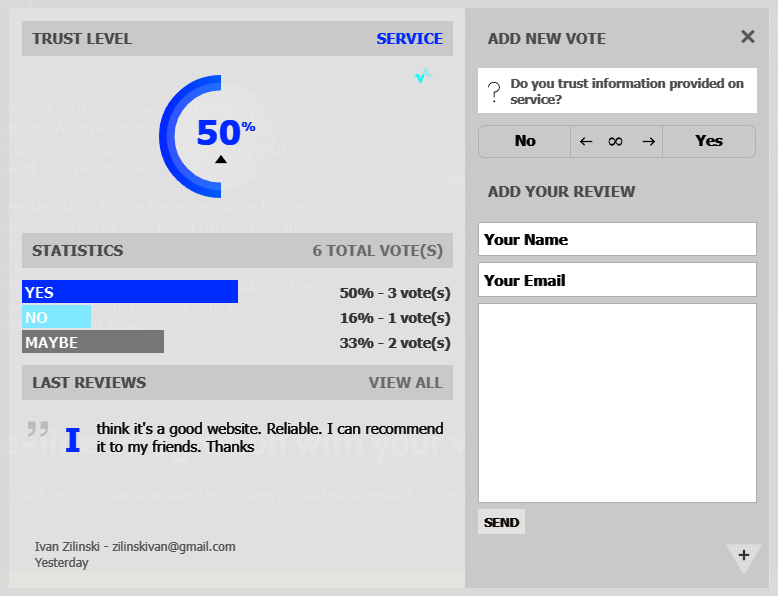This screenshot has width=778, height=596.
Task: Close the Add New Vote panel
Action: pyautogui.click(x=748, y=37)
